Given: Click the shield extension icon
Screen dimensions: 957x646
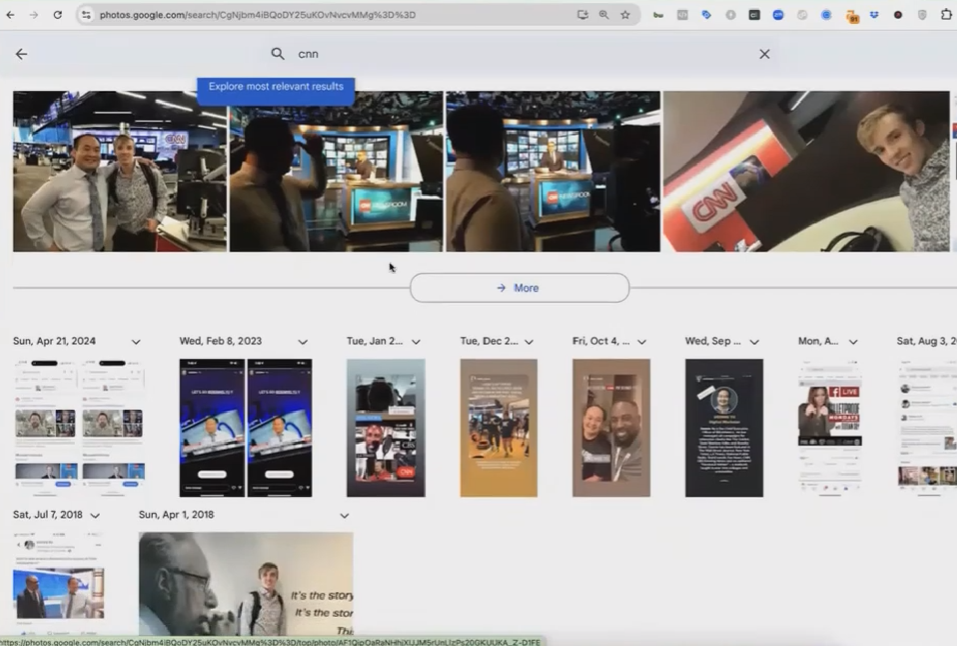Looking at the screenshot, I should coord(922,15).
